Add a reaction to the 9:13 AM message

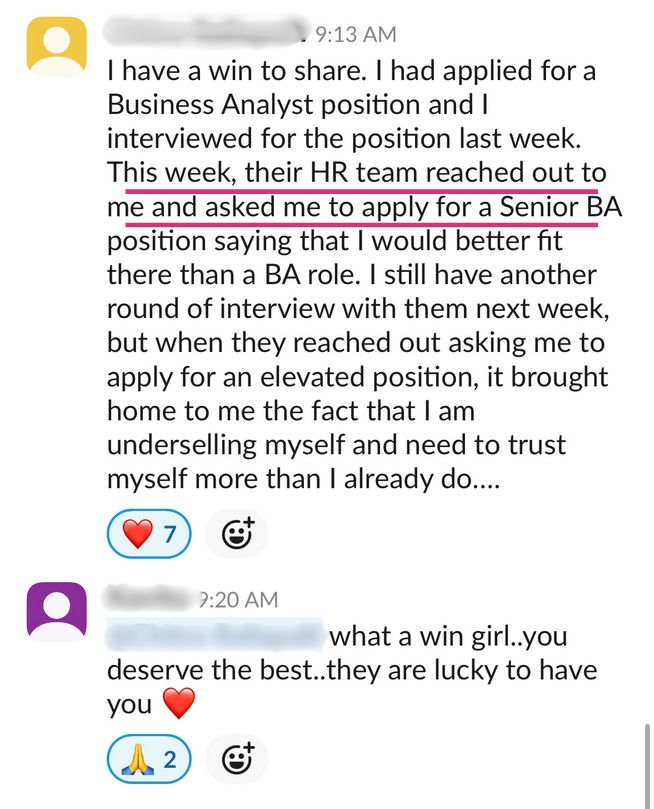pyautogui.click(x=236, y=536)
